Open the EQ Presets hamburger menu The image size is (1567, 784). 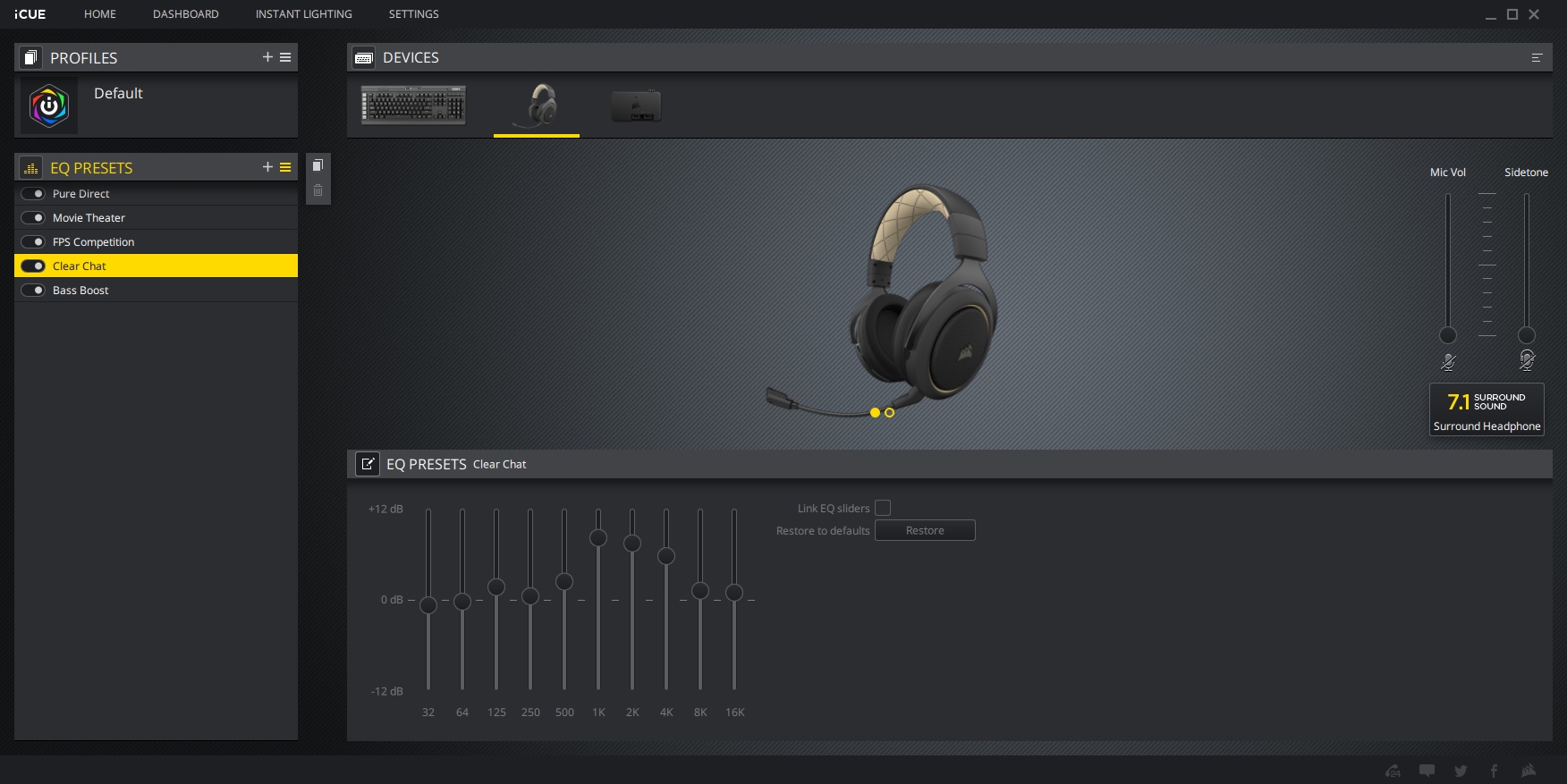pos(285,167)
